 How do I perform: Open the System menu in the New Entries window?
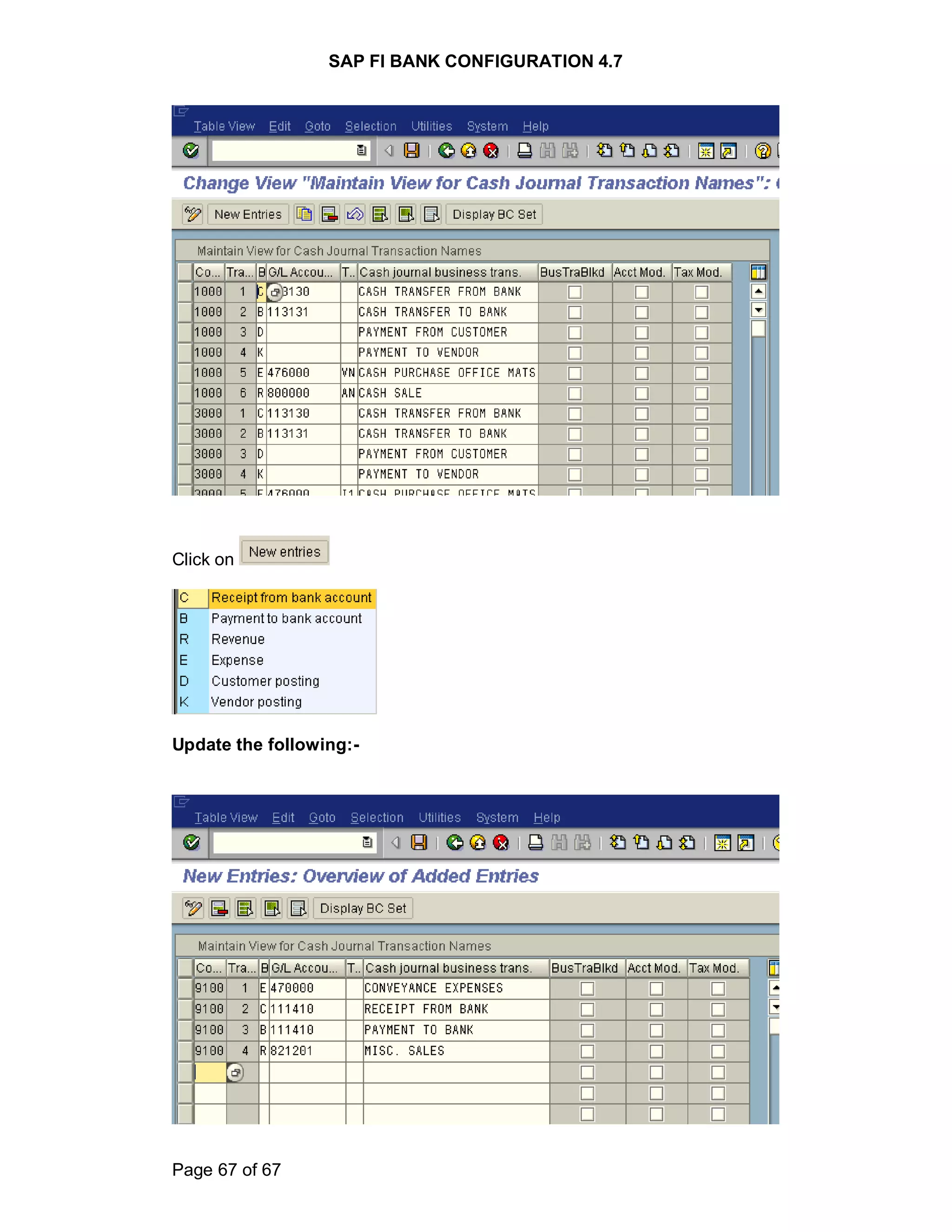[497, 817]
